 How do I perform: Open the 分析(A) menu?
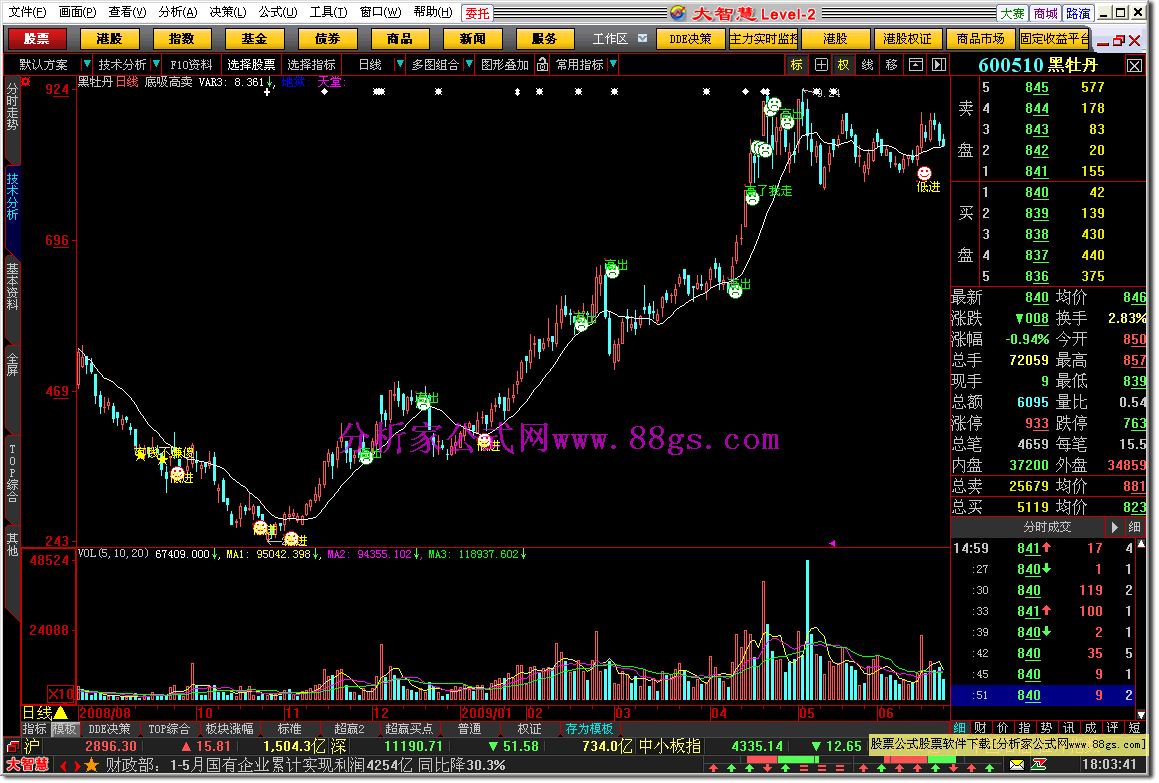178,13
